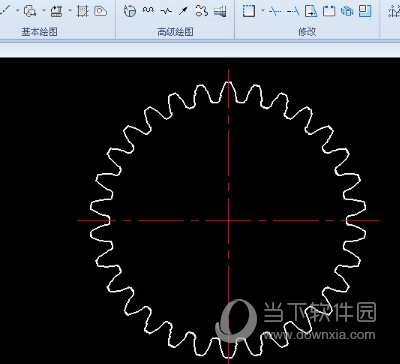Select the break line zigzag tool
Image resolution: width=400 pixels, height=364 pixels.
click(166, 11)
